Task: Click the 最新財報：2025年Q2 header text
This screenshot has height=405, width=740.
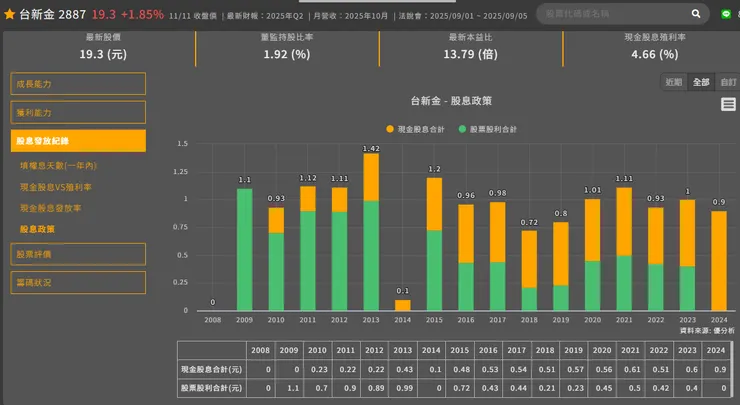Action: (x=265, y=16)
